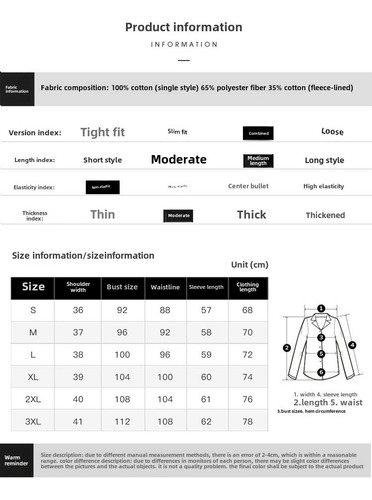Screen dimensions: 372x500
Task: Click the Bust size column header
Action: click(x=122, y=288)
